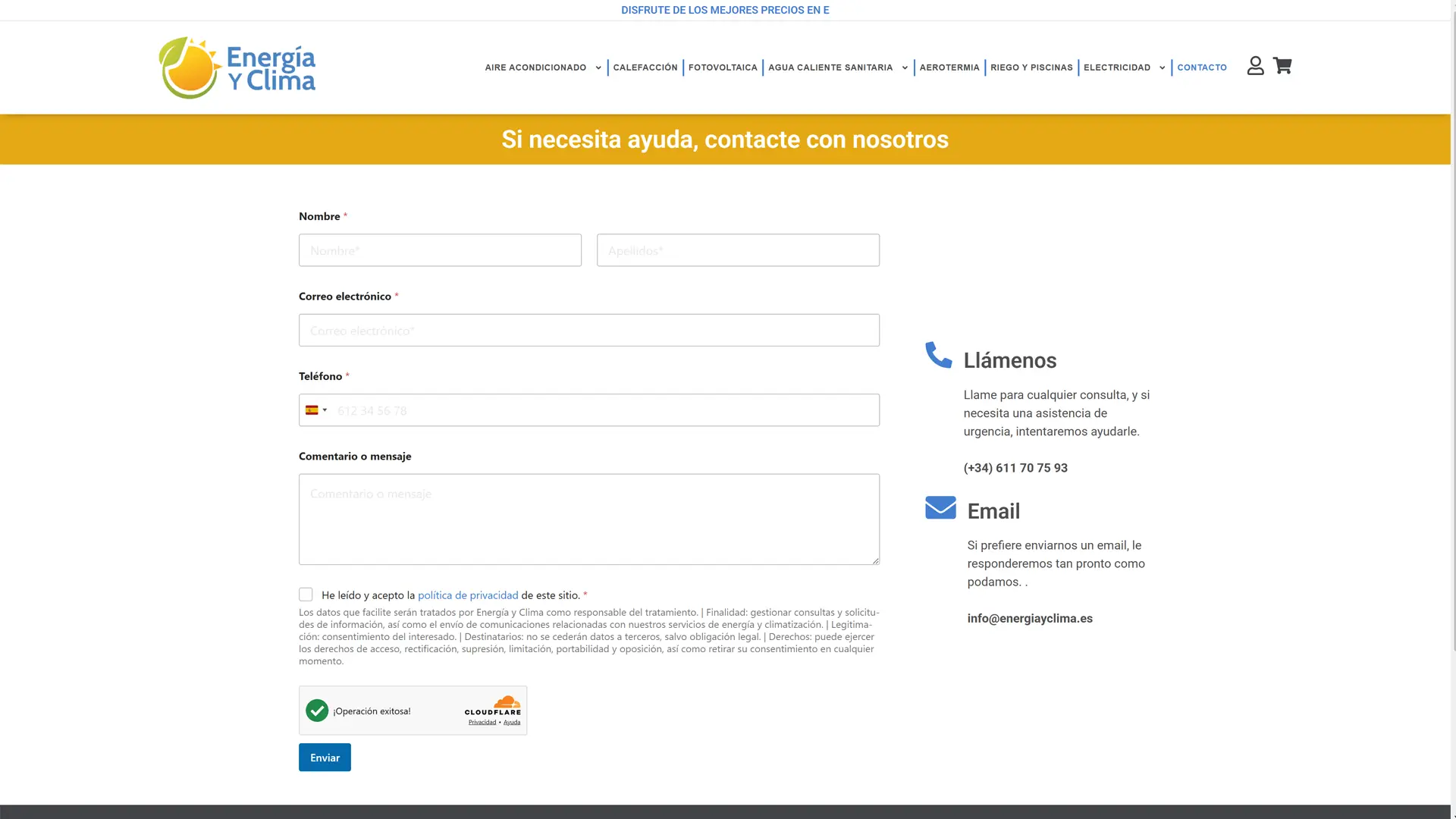Open the Fotovoltaica menu item
Screen dimensions: 1456x819
tap(723, 67)
